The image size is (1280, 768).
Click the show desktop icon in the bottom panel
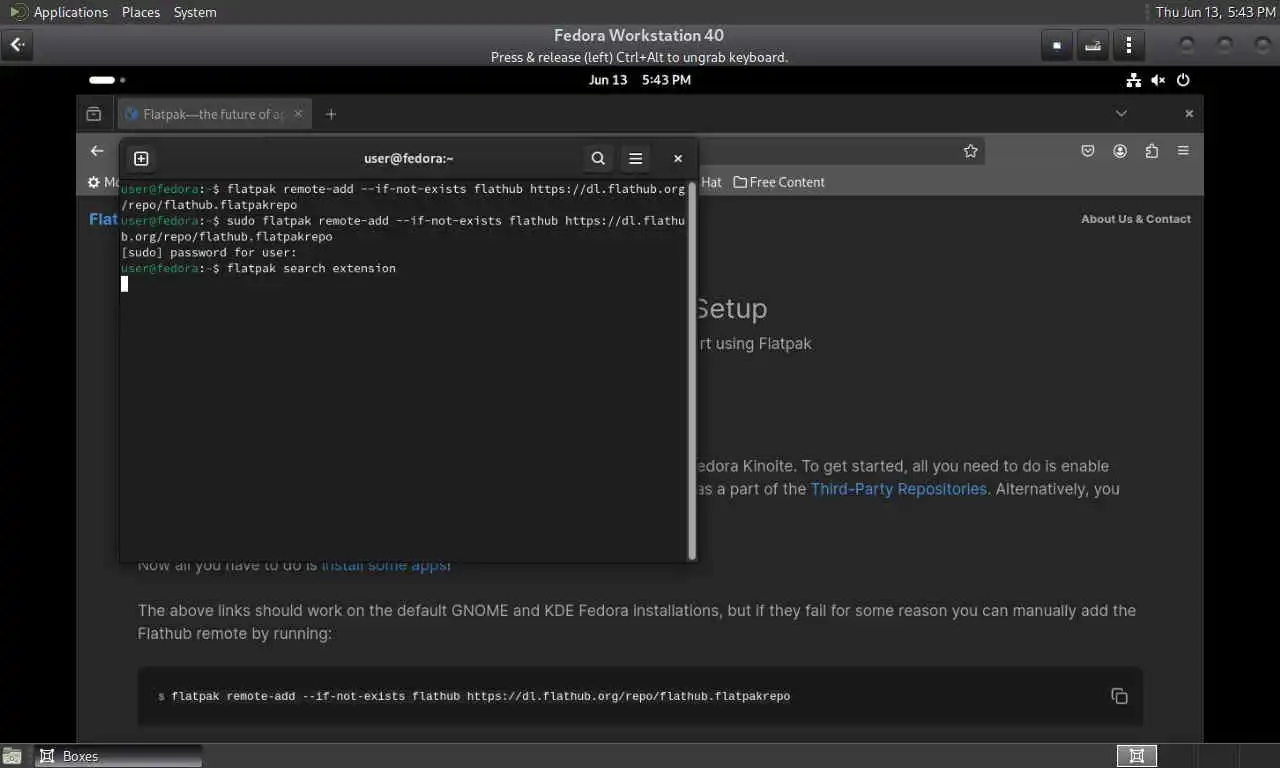[12, 756]
